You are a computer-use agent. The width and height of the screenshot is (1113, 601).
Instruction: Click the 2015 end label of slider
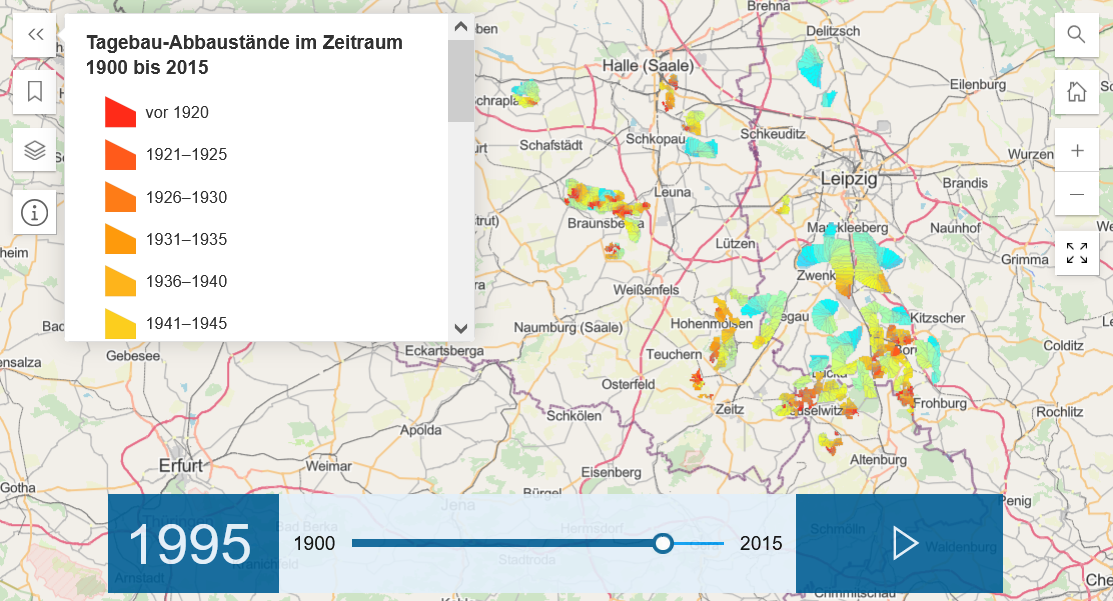761,544
